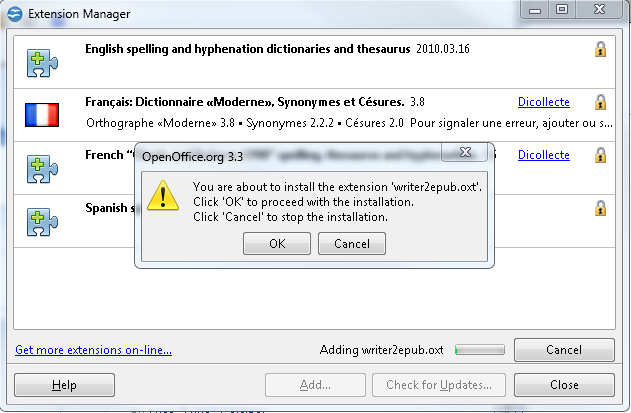Click the OpenOffice logo in the title bar
631x413 pixels.
click(15, 14)
